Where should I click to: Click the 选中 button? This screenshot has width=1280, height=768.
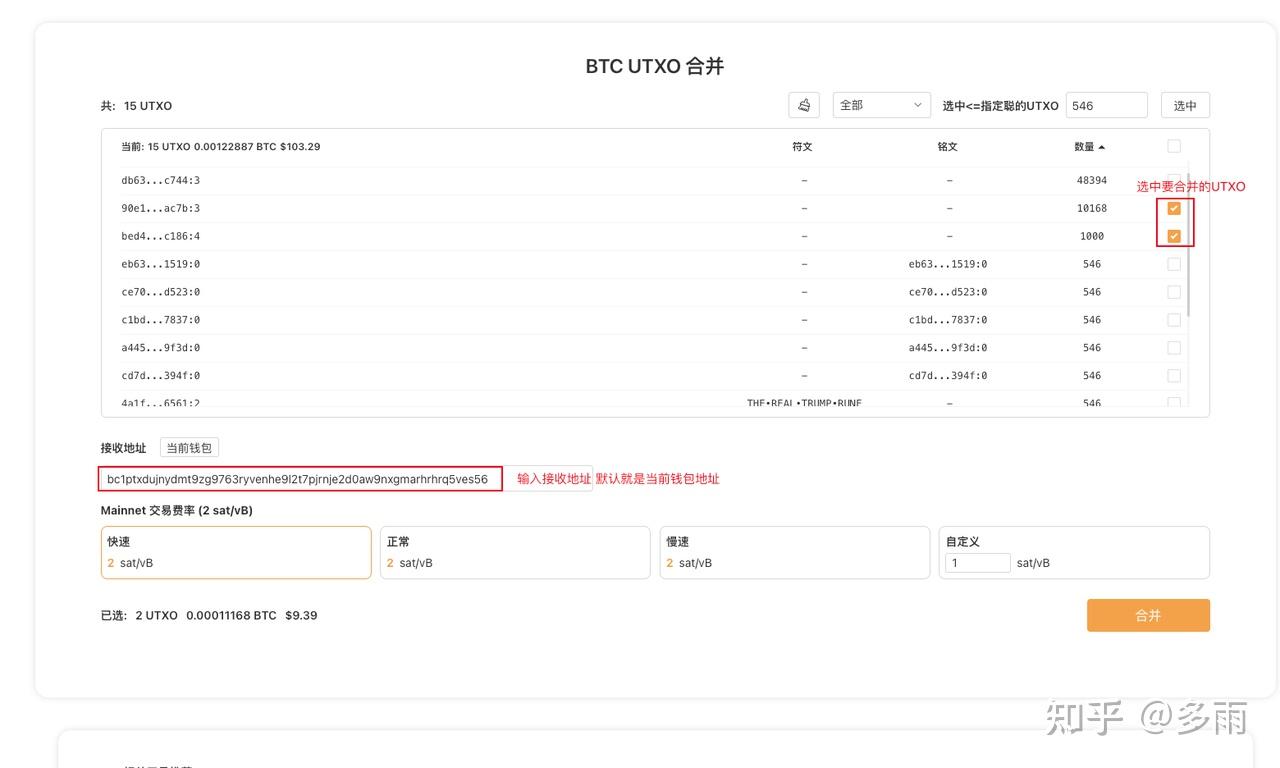click(1185, 105)
